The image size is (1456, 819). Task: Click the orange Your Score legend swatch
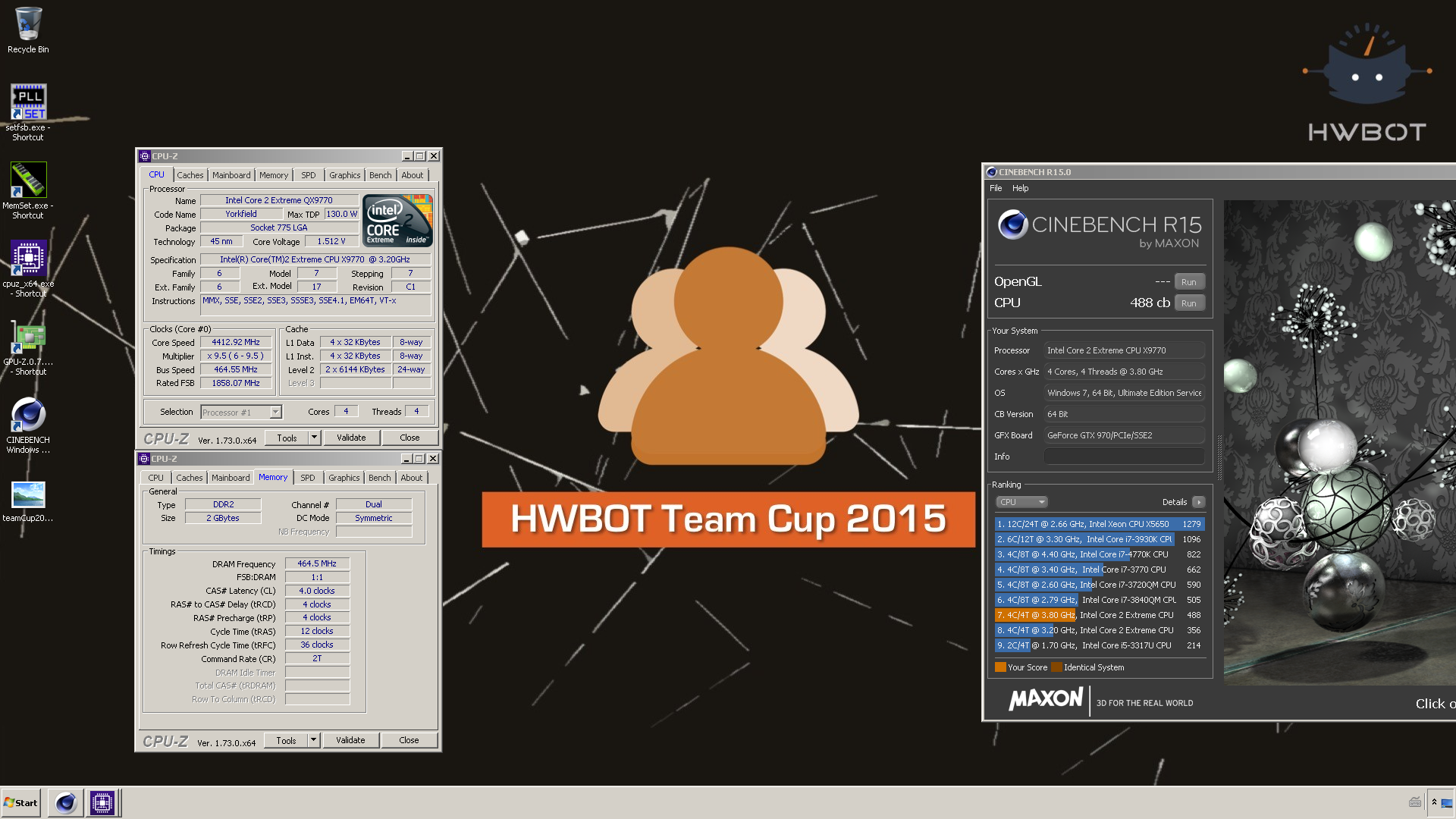[1000, 667]
